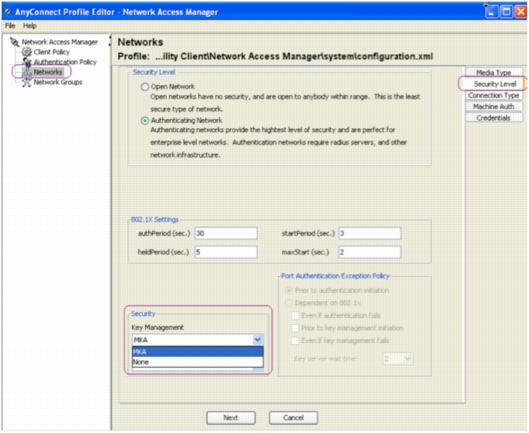Switch to the Media Type tab

(494, 73)
